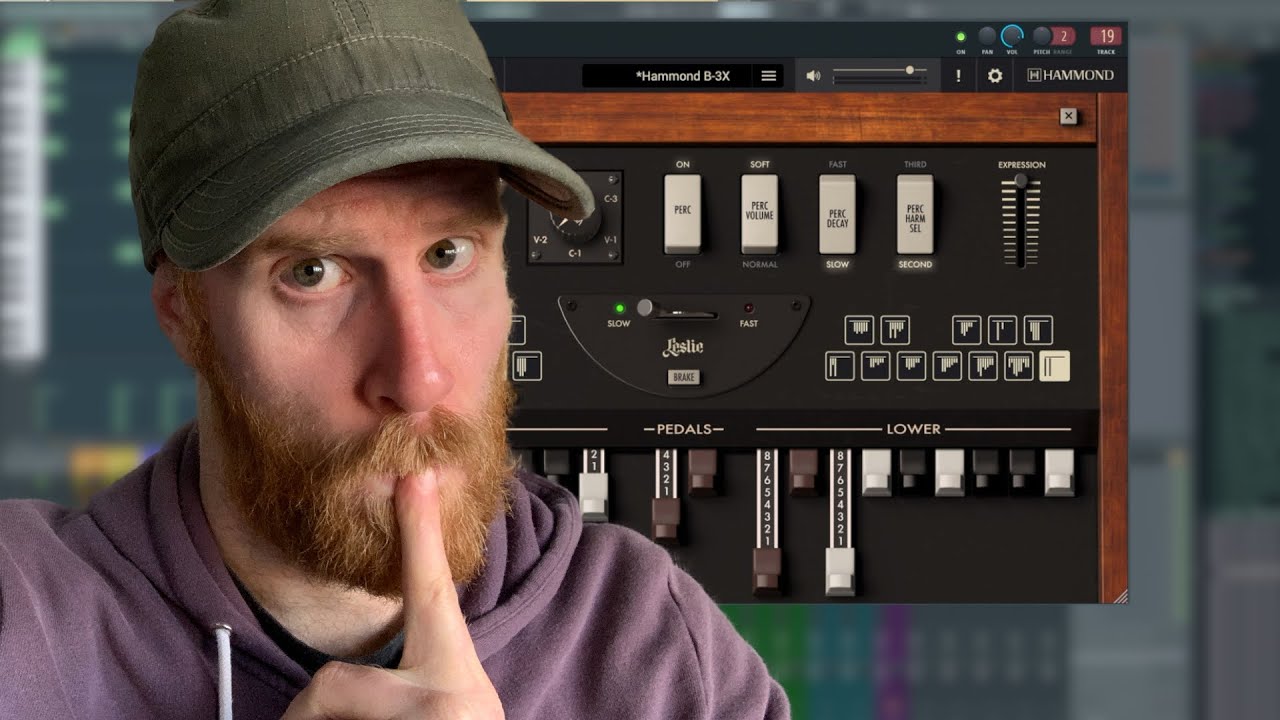Select the second preset key in the Lower top row
Image resolution: width=1280 pixels, height=720 pixels.
click(x=895, y=330)
